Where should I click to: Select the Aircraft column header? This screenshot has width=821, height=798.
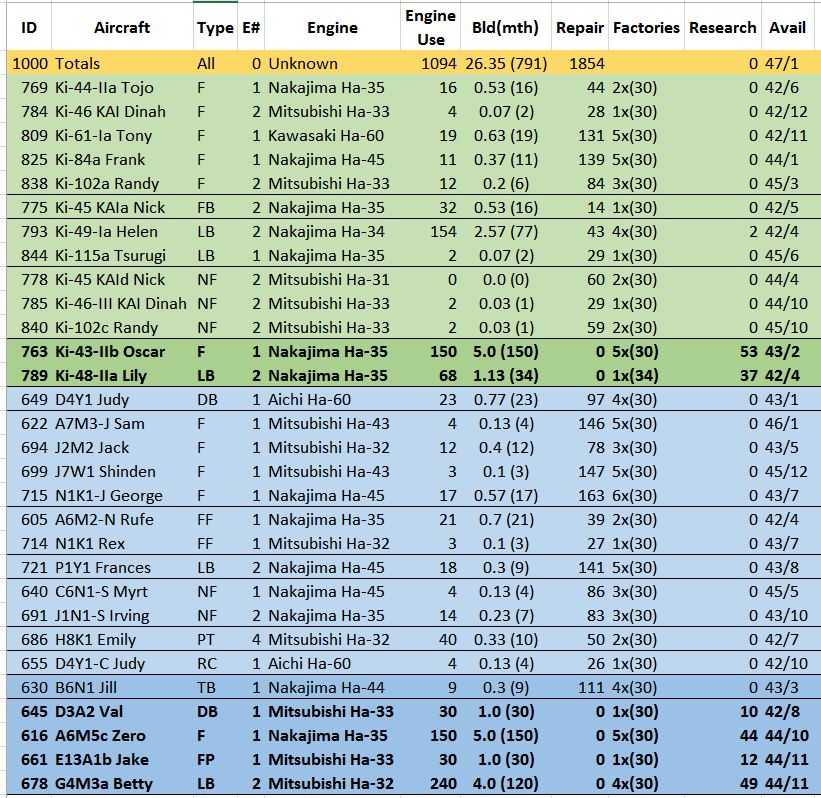[x=122, y=27]
